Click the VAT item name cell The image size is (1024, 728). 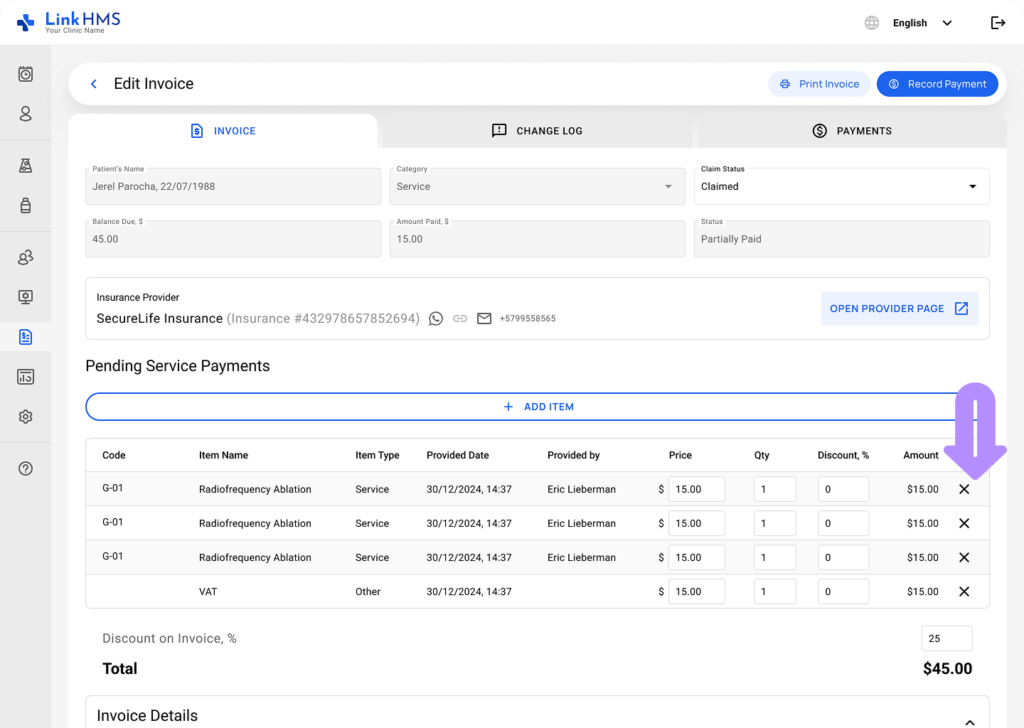tap(208, 592)
